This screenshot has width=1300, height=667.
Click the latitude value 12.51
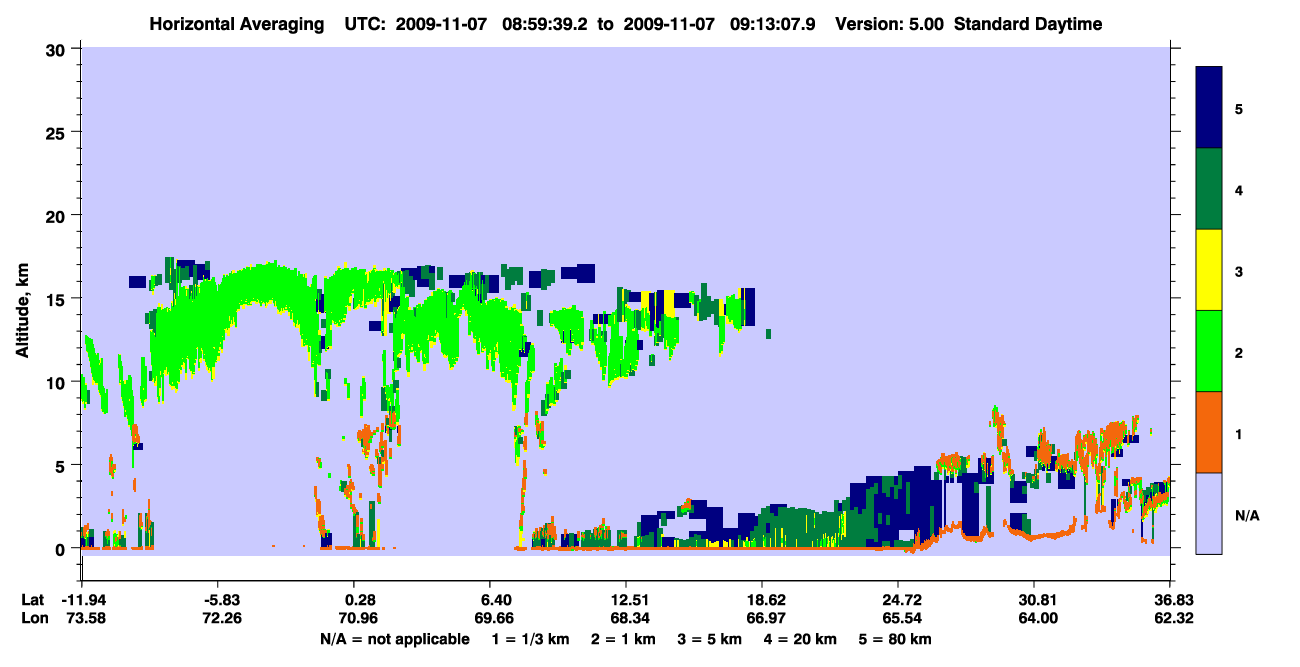(625, 601)
